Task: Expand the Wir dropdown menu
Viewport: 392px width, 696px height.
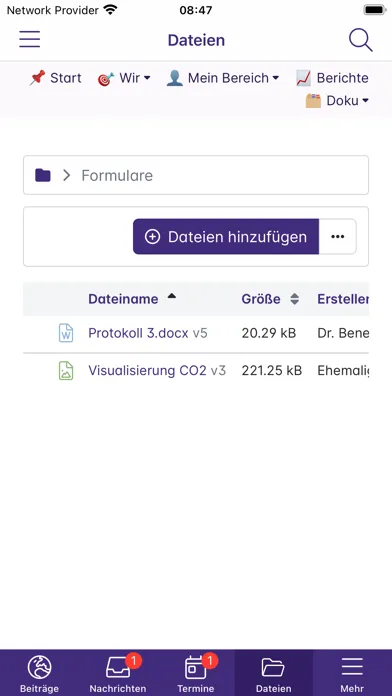Action: pyautogui.click(x=124, y=78)
